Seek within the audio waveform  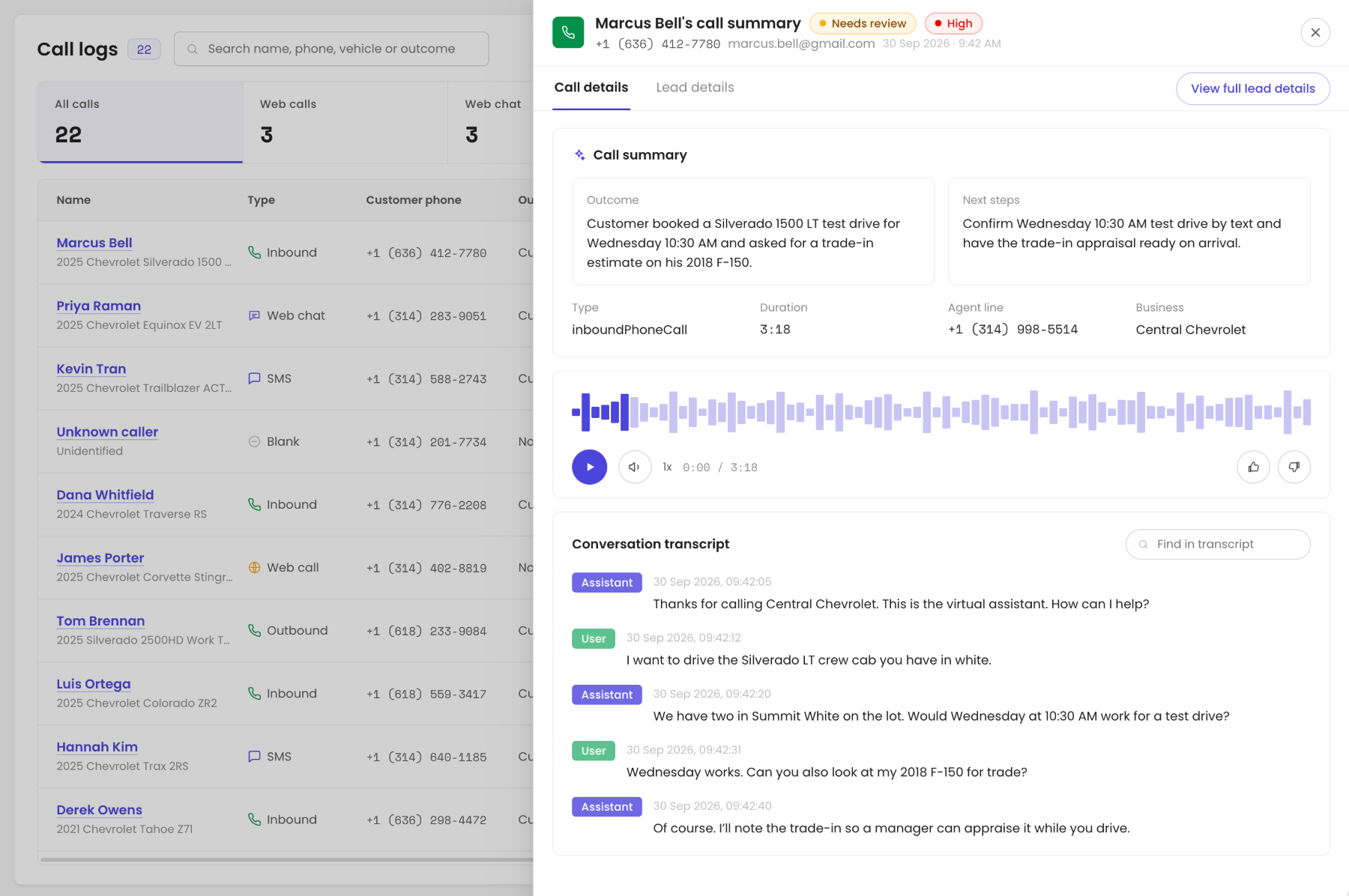[941, 412]
